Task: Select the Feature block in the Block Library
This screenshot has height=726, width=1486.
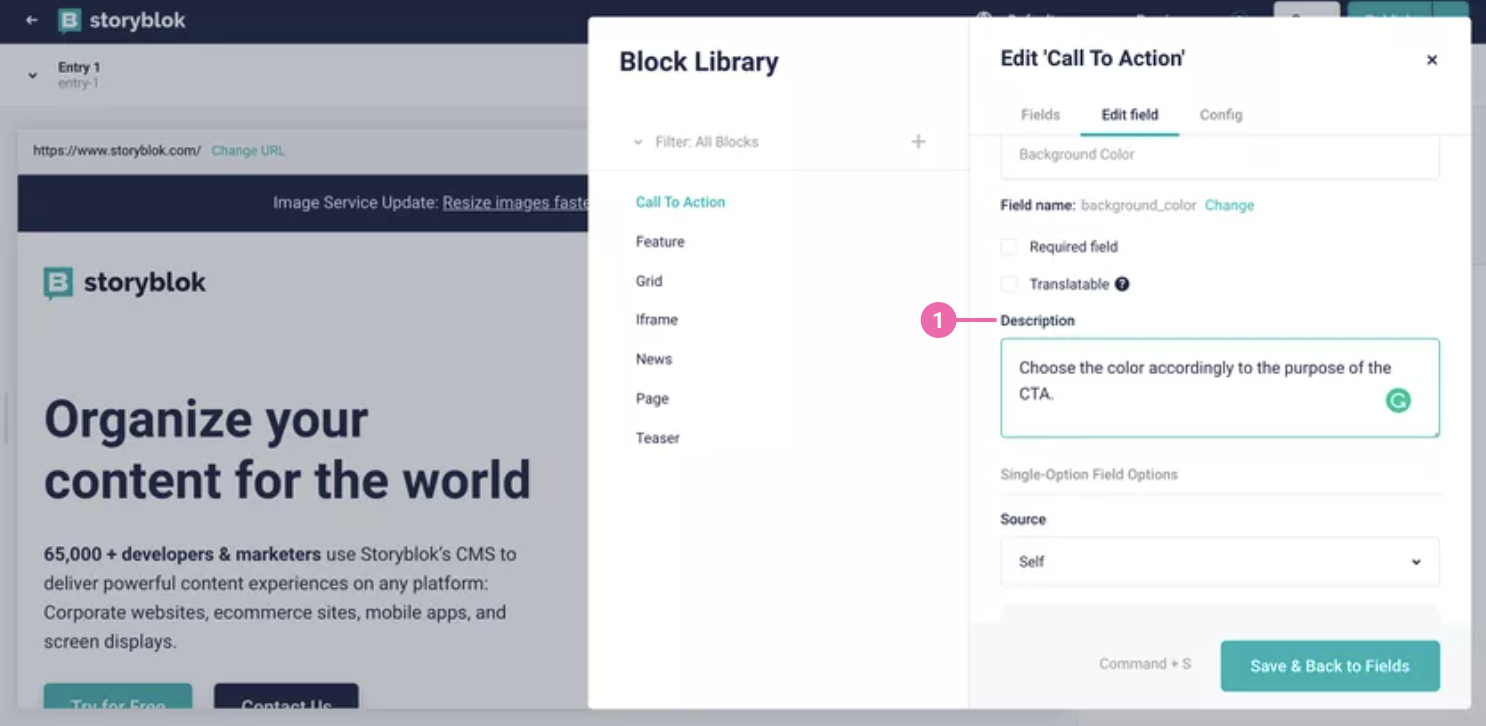Action: pos(660,241)
